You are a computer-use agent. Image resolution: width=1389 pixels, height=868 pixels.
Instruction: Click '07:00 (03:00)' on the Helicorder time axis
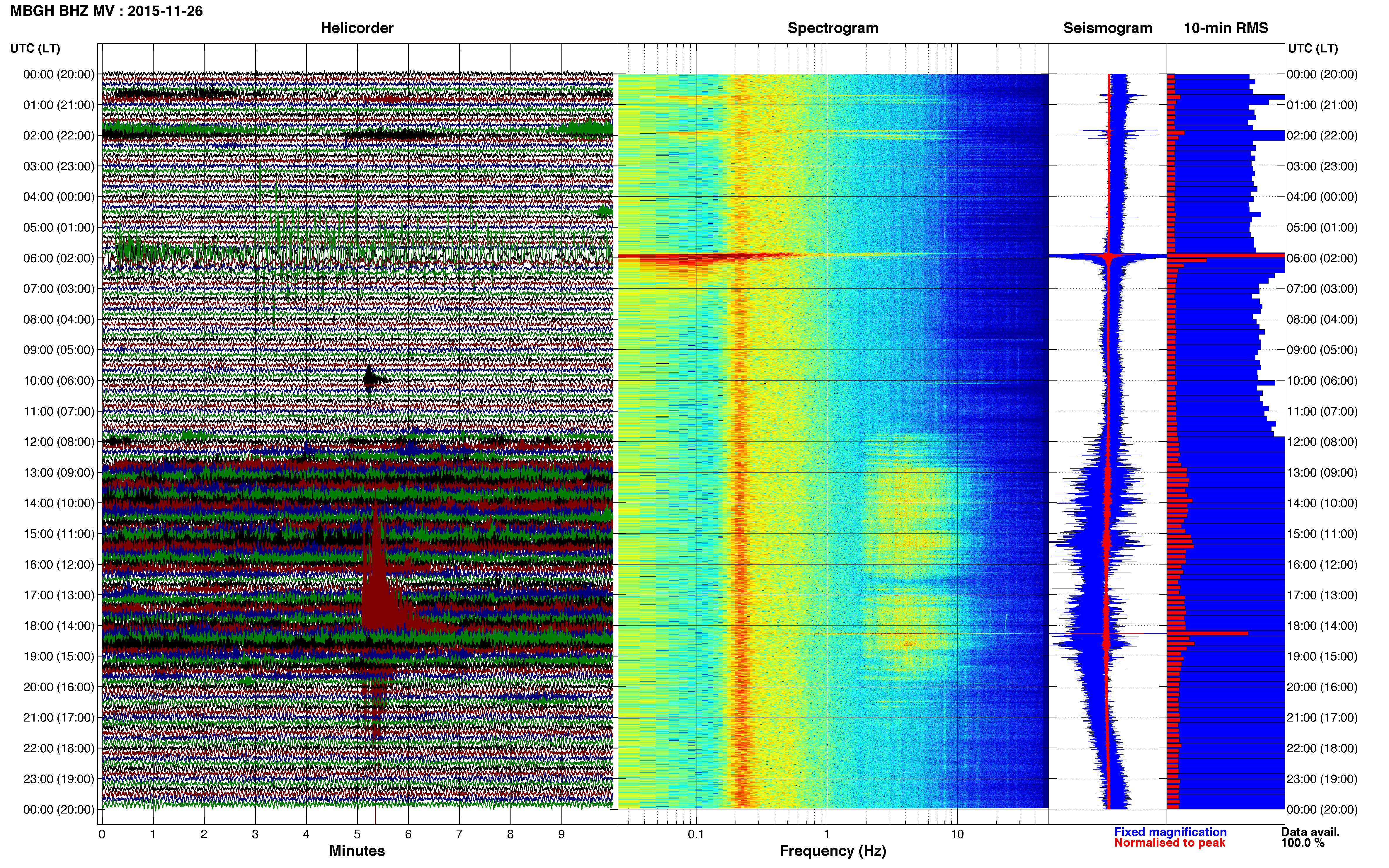pos(59,289)
